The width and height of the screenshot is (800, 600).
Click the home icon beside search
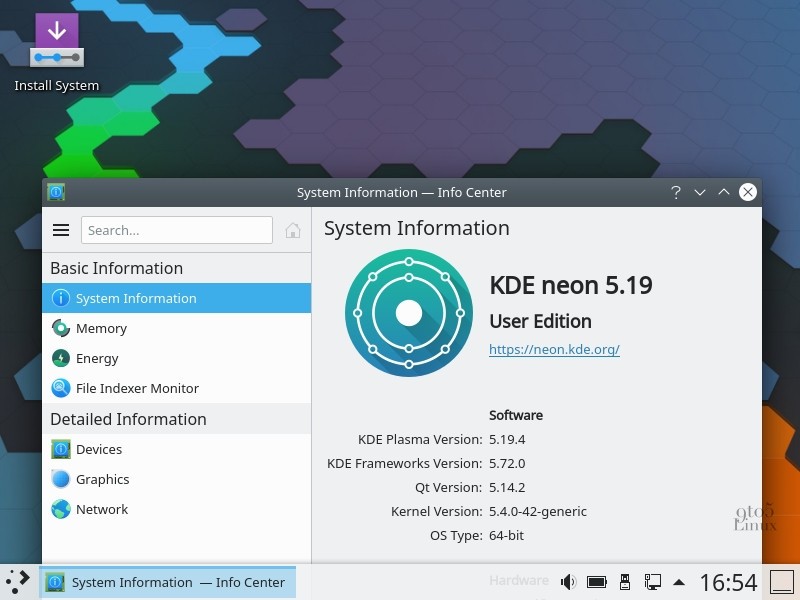tap(292, 231)
